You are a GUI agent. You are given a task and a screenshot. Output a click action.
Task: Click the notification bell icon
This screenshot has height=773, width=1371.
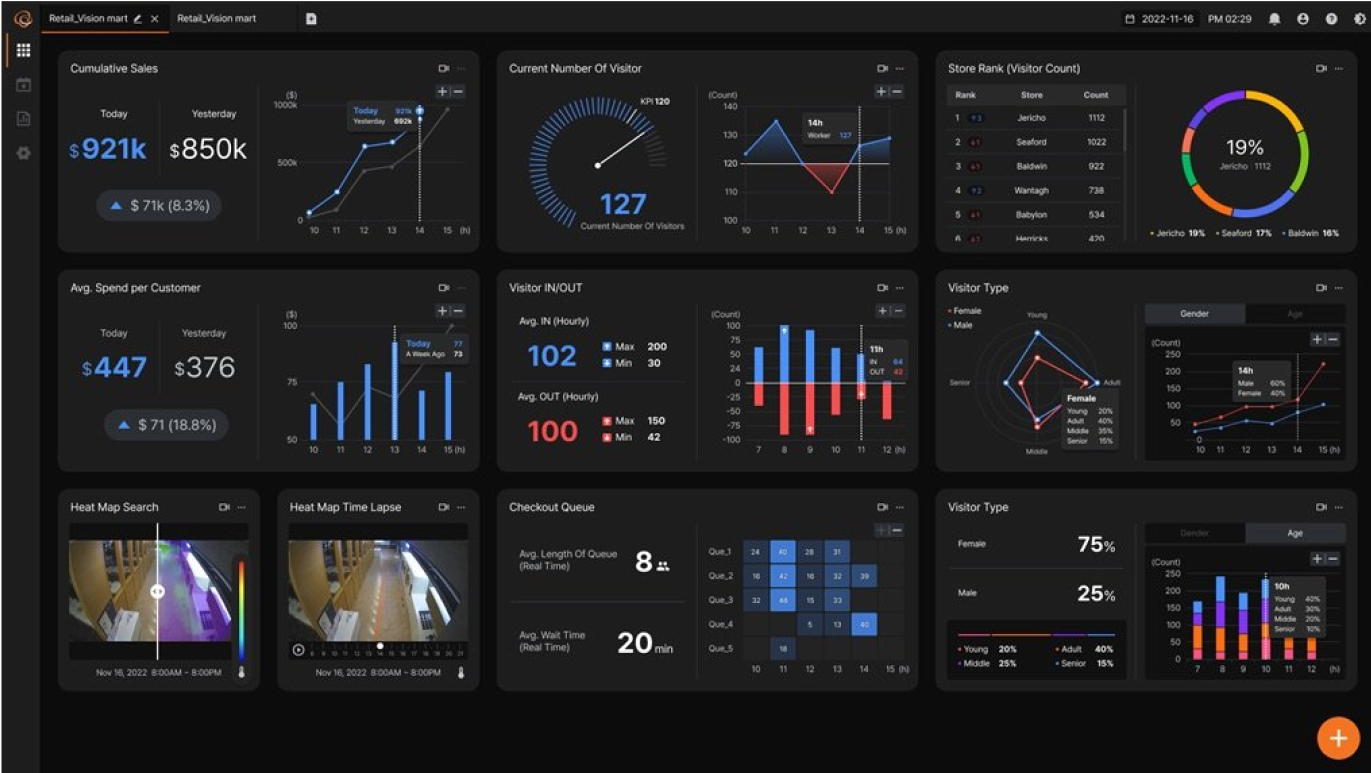(1274, 19)
